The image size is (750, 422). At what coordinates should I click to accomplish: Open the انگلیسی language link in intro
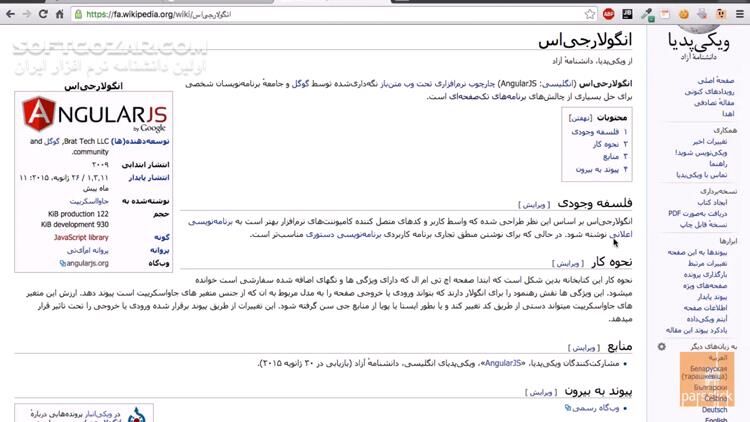(x=559, y=84)
